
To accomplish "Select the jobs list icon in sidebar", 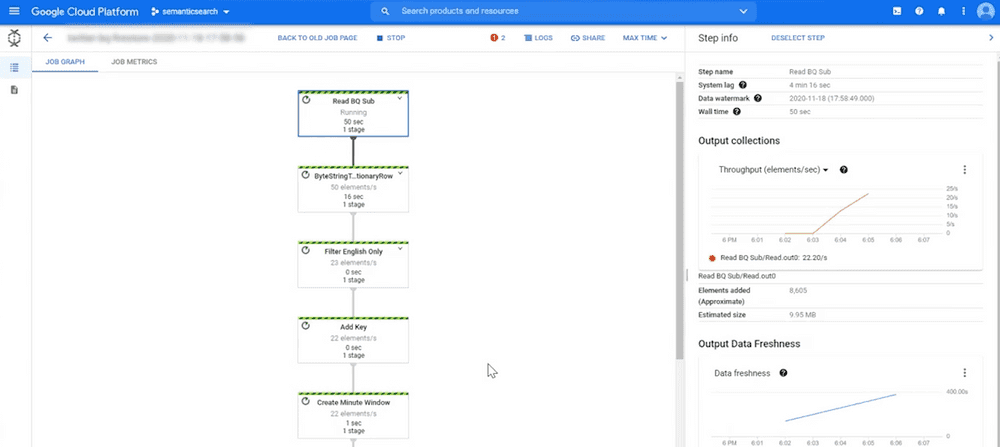I will pyautogui.click(x=14, y=67).
